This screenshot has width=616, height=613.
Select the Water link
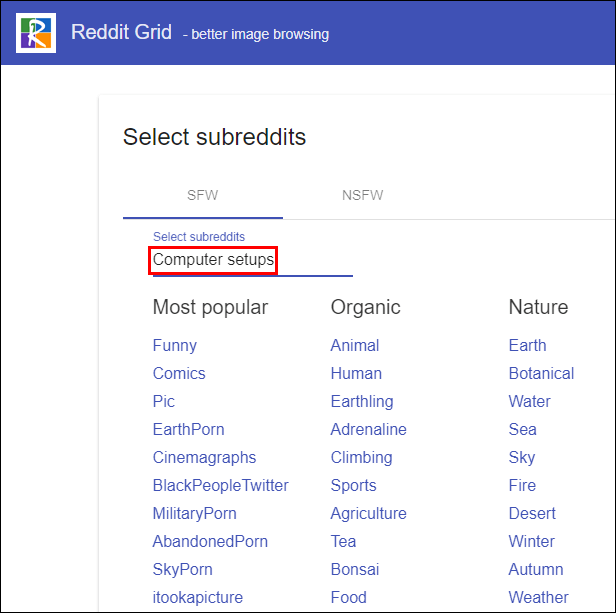pyautogui.click(x=530, y=402)
